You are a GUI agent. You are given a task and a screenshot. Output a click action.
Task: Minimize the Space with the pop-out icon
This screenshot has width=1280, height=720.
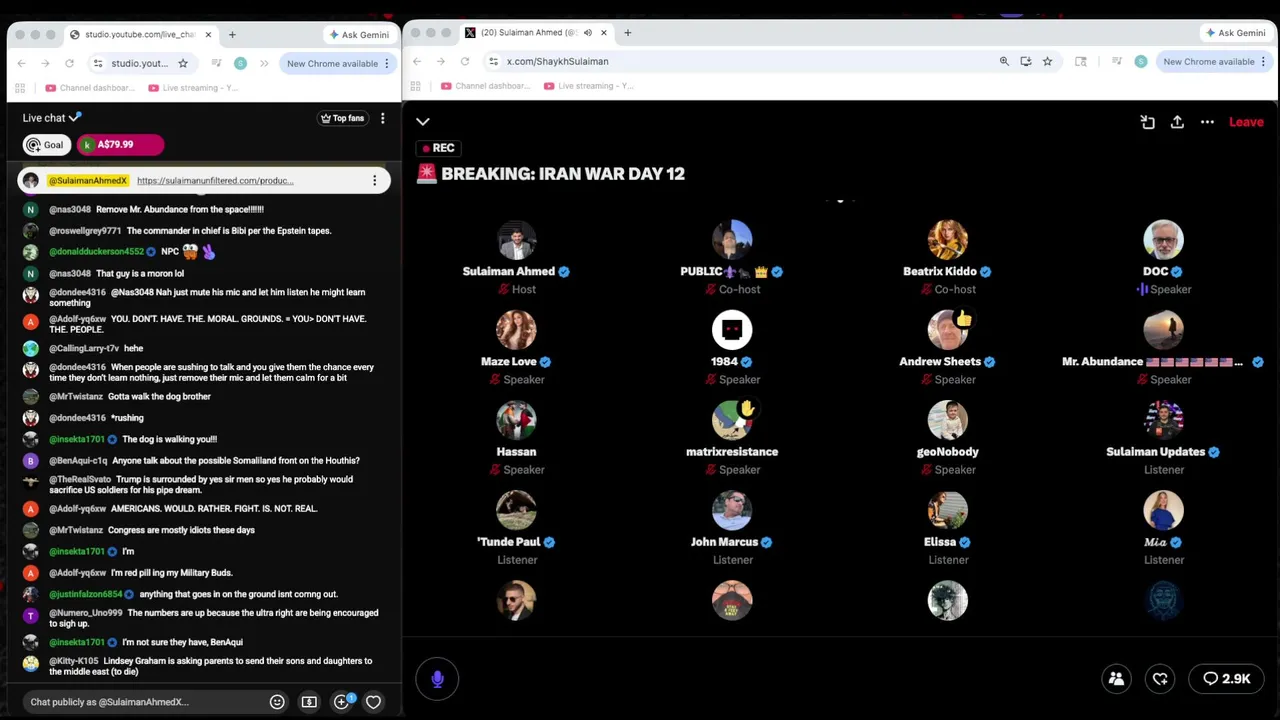coord(1147,122)
